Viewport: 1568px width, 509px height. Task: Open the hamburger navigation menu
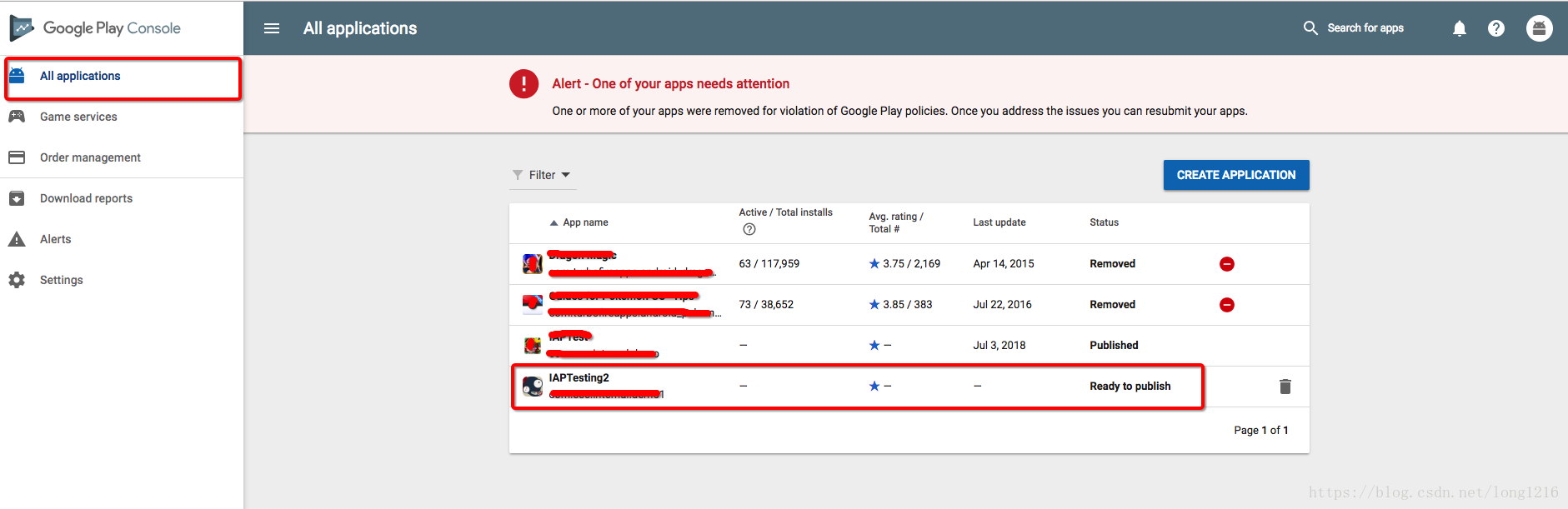click(272, 28)
